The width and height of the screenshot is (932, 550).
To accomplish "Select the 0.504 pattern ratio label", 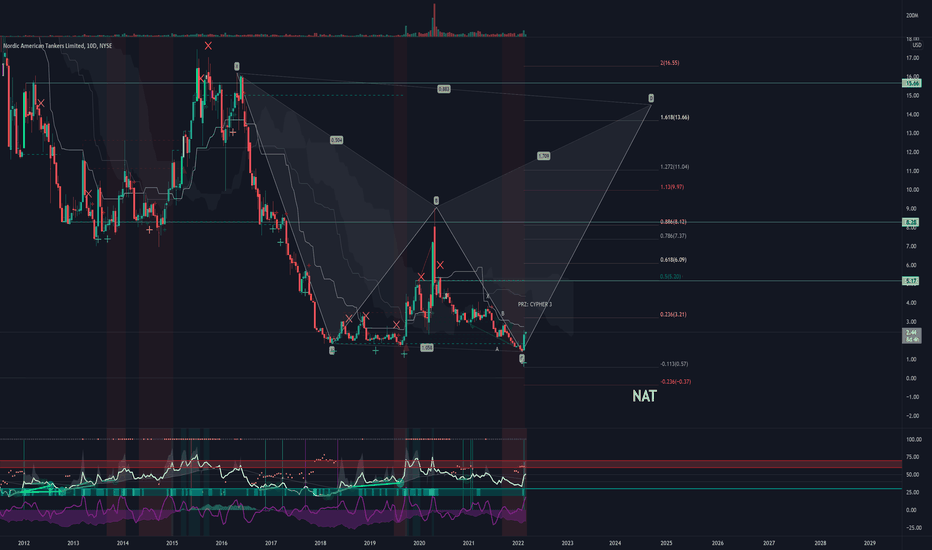I will pyautogui.click(x=336, y=140).
